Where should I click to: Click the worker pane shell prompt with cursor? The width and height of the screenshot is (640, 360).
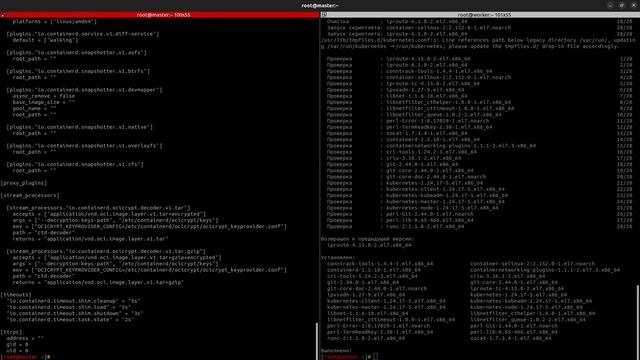[x=349, y=357]
